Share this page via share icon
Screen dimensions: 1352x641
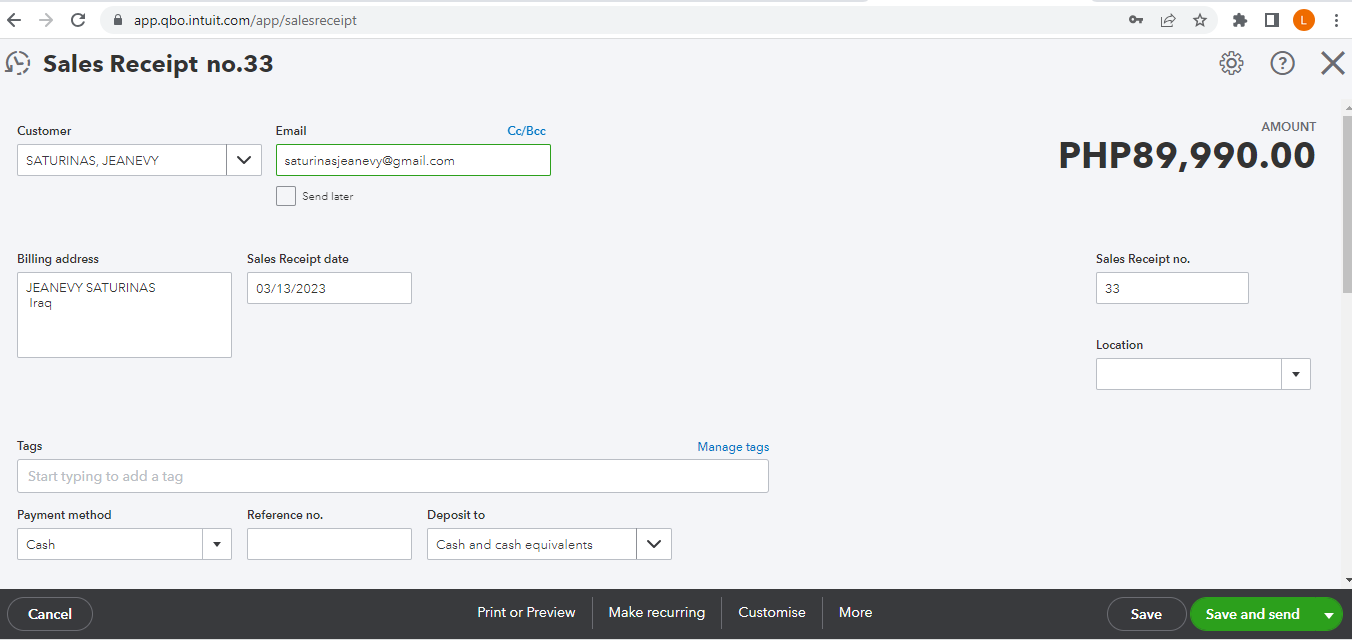pyautogui.click(x=1168, y=20)
